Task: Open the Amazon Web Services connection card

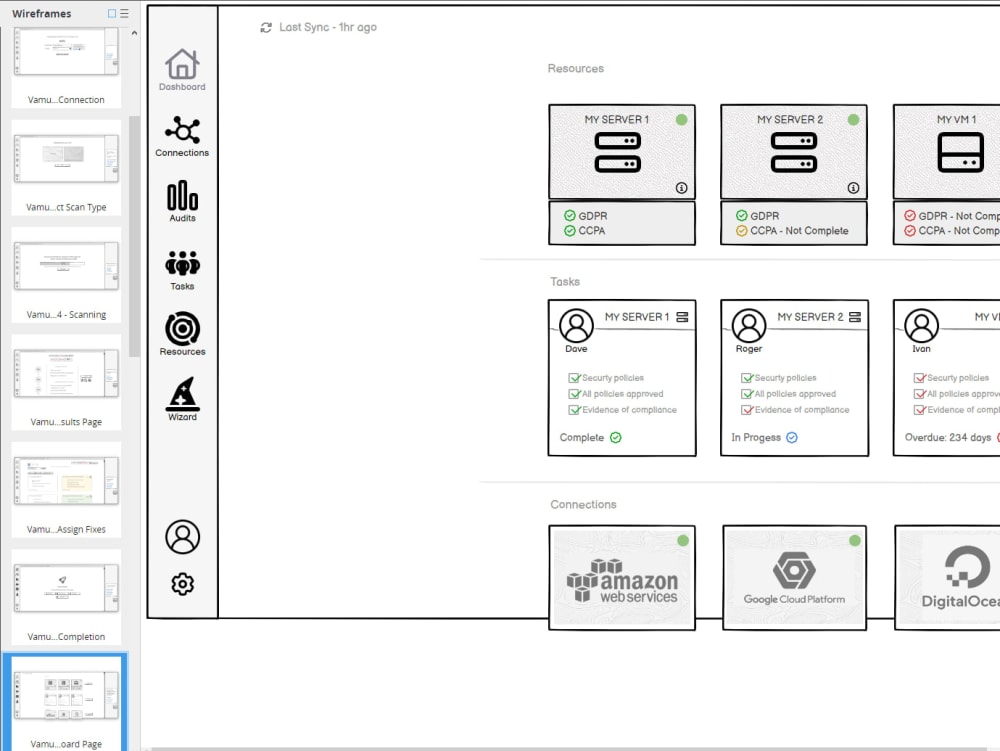Action: pyautogui.click(x=622, y=578)
